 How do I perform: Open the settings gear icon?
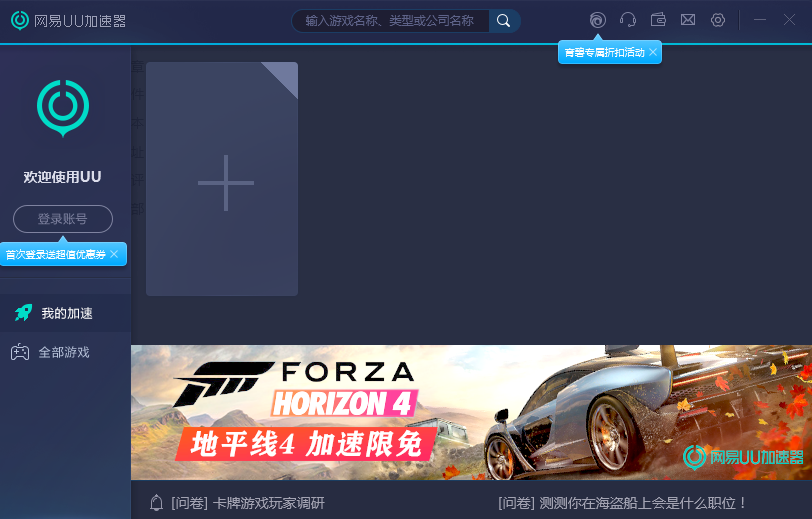(x=718, y=20)
